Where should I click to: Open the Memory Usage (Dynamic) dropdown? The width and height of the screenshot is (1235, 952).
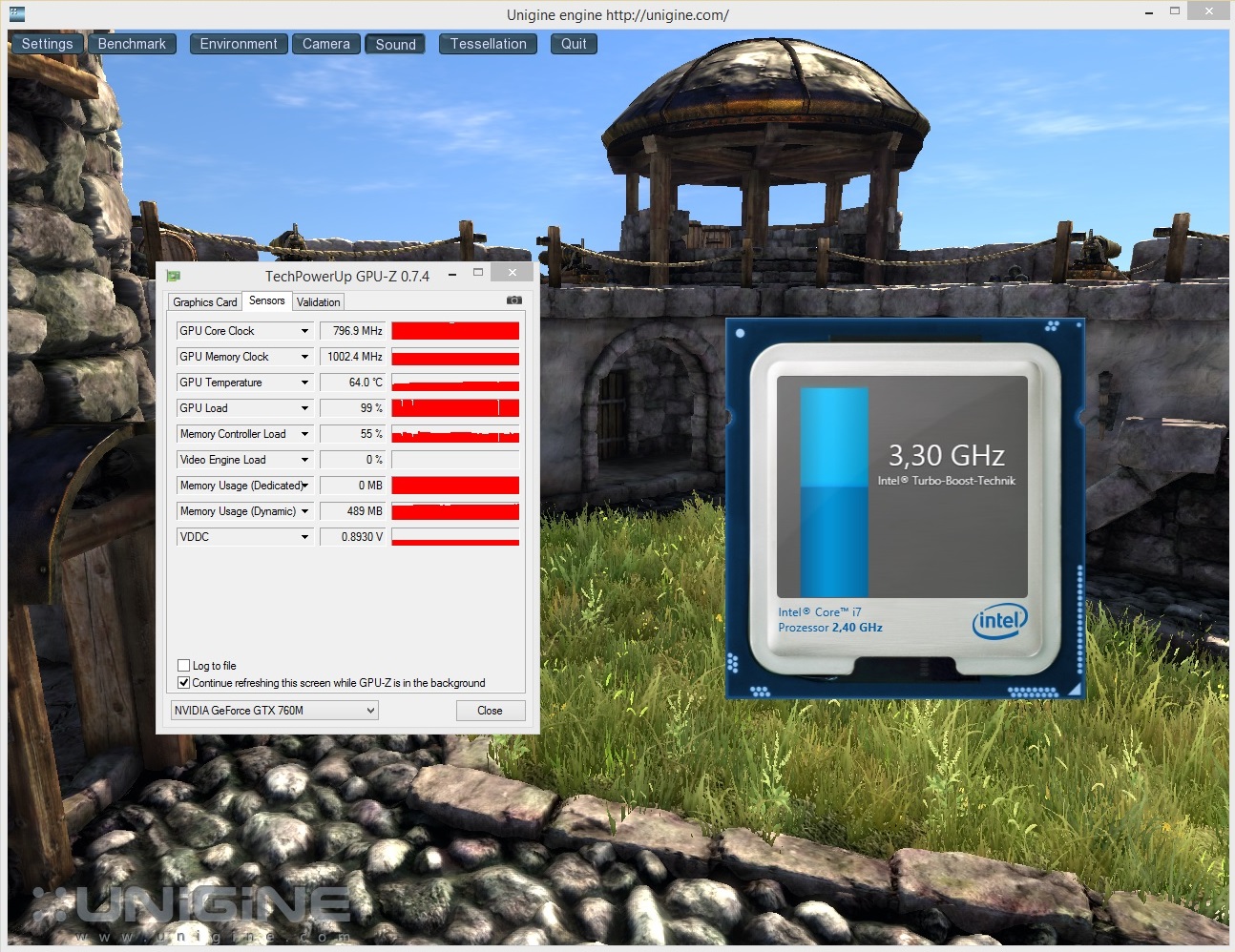304,511
